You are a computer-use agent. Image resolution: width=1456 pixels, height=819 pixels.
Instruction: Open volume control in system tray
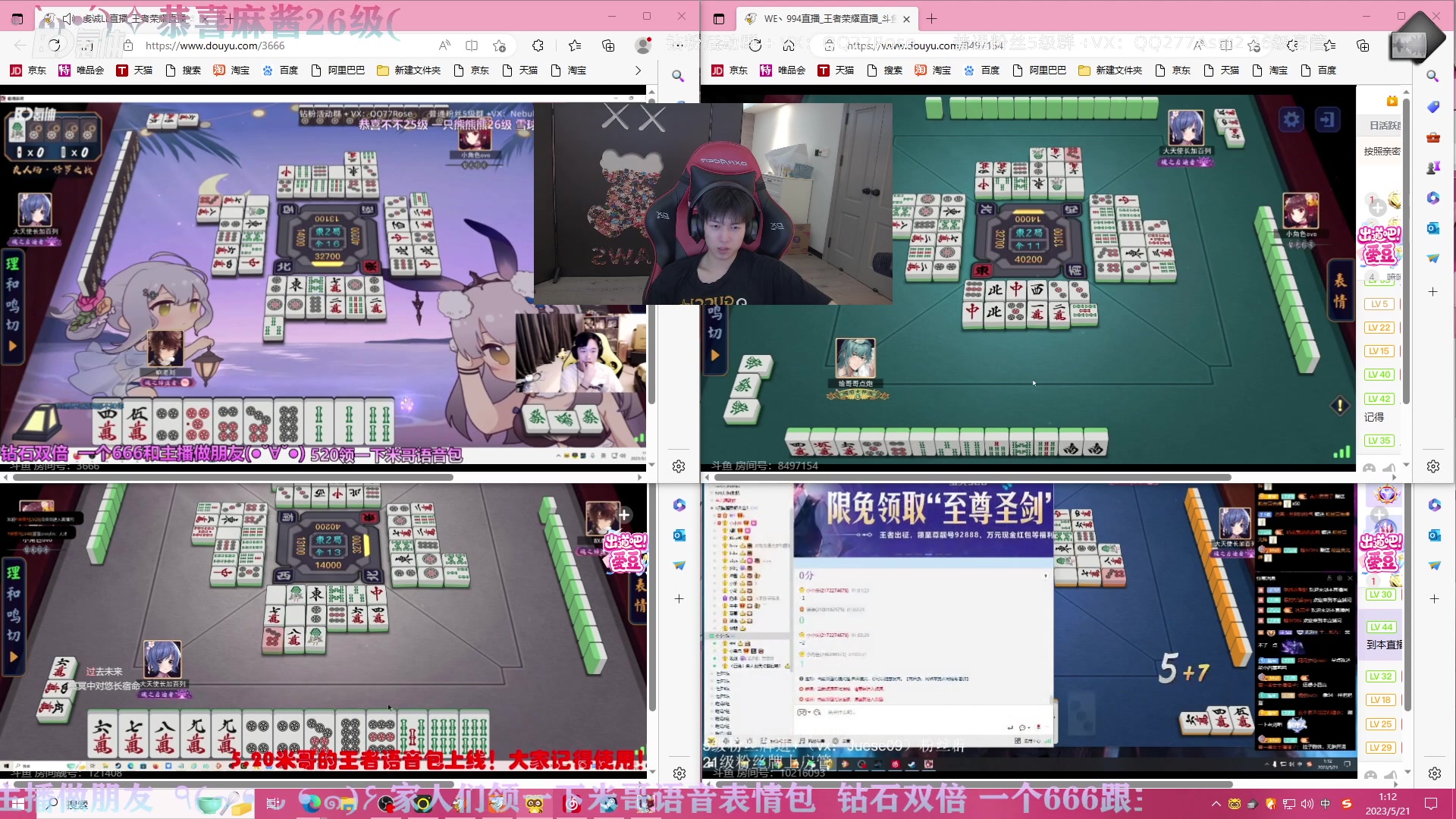[x=1307, y=804]
